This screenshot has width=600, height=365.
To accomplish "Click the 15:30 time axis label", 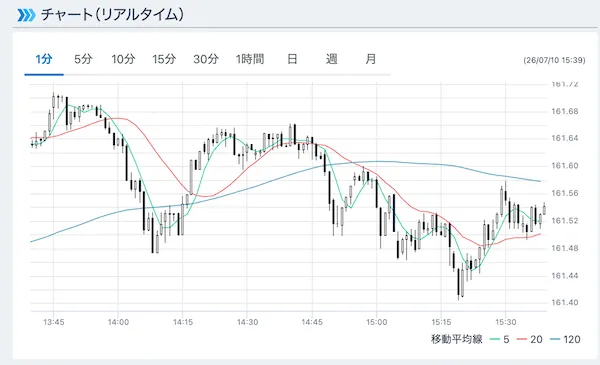I will click(505, 322).
